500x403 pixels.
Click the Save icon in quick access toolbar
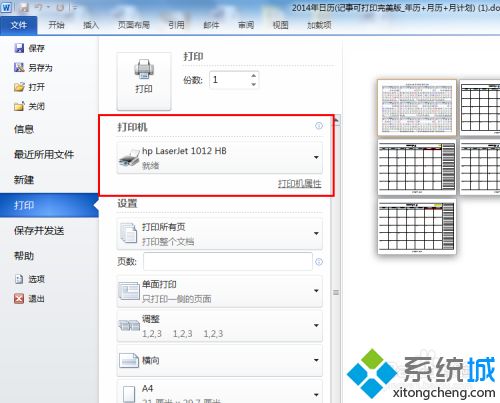point(24,7)
